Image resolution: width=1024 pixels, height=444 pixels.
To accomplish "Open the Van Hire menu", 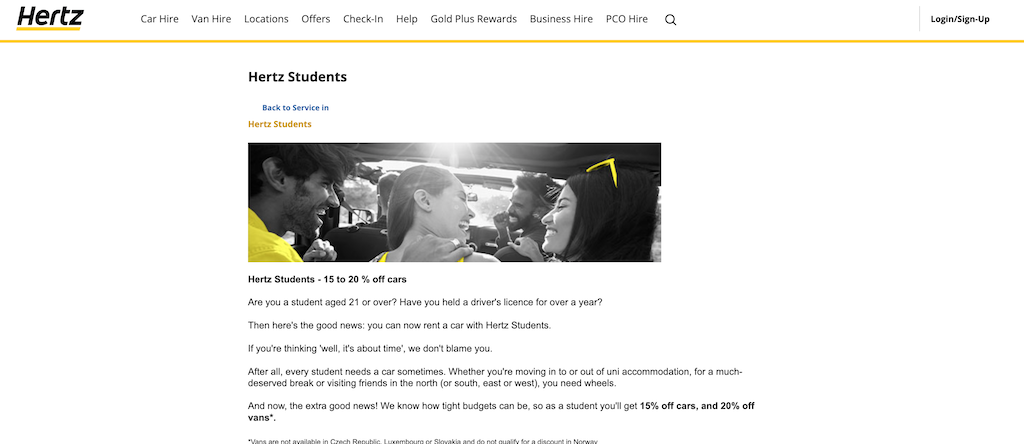I will (x=211, y=19).
